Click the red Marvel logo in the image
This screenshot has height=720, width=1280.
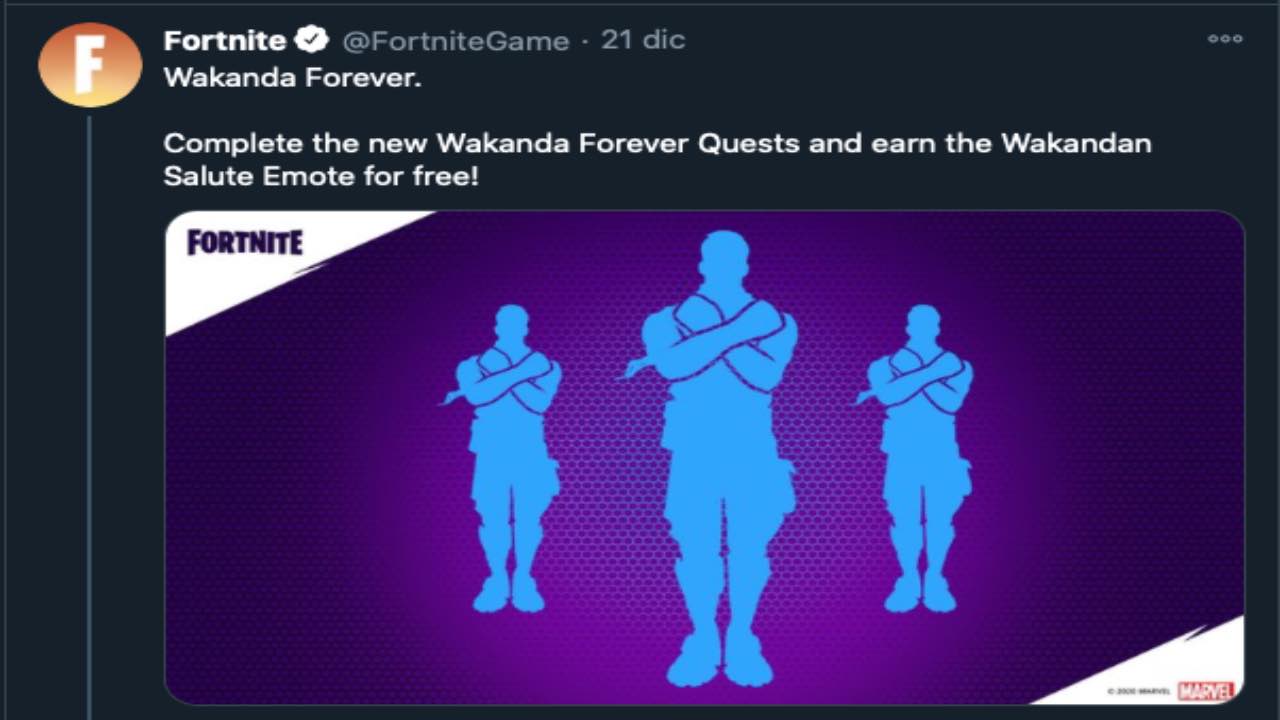coord(1205,691)
